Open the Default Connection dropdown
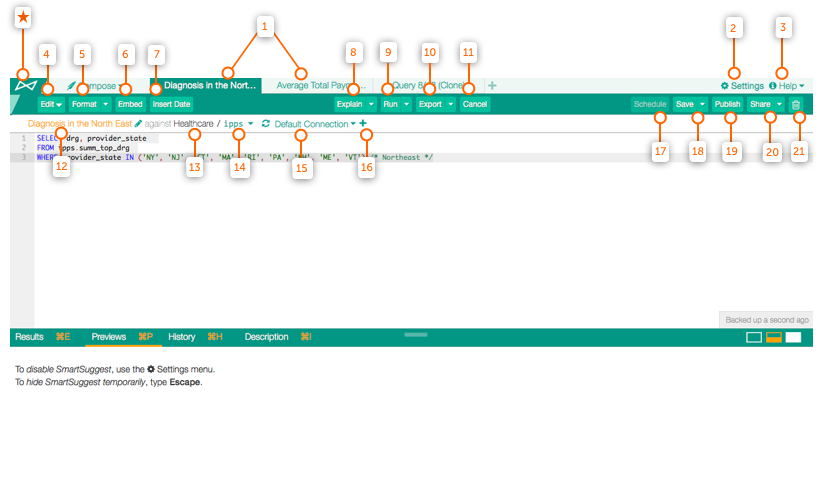Screen dimensions: 821x501 click(x=315, y=124)
